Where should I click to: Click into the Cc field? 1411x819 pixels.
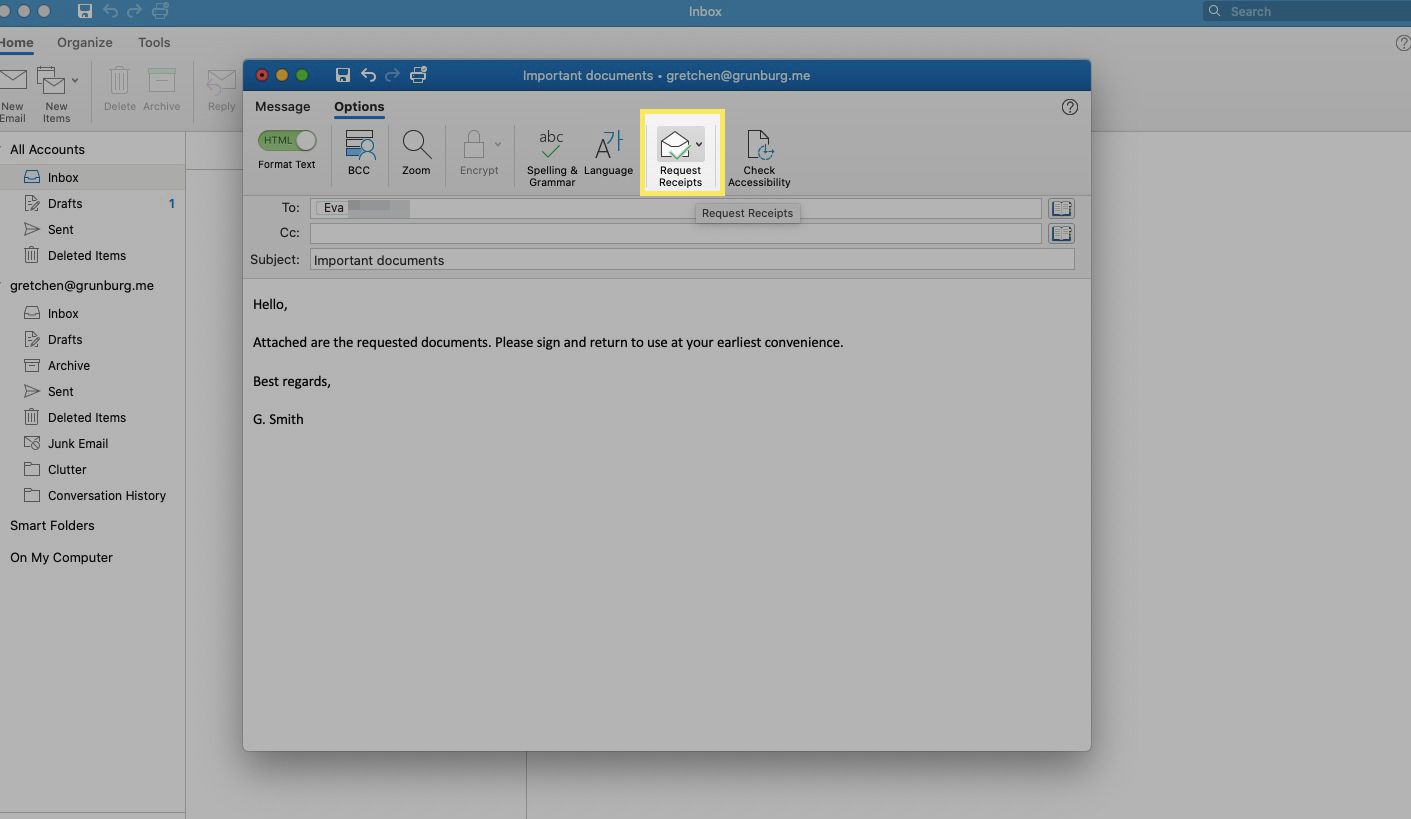coord(676,233)
